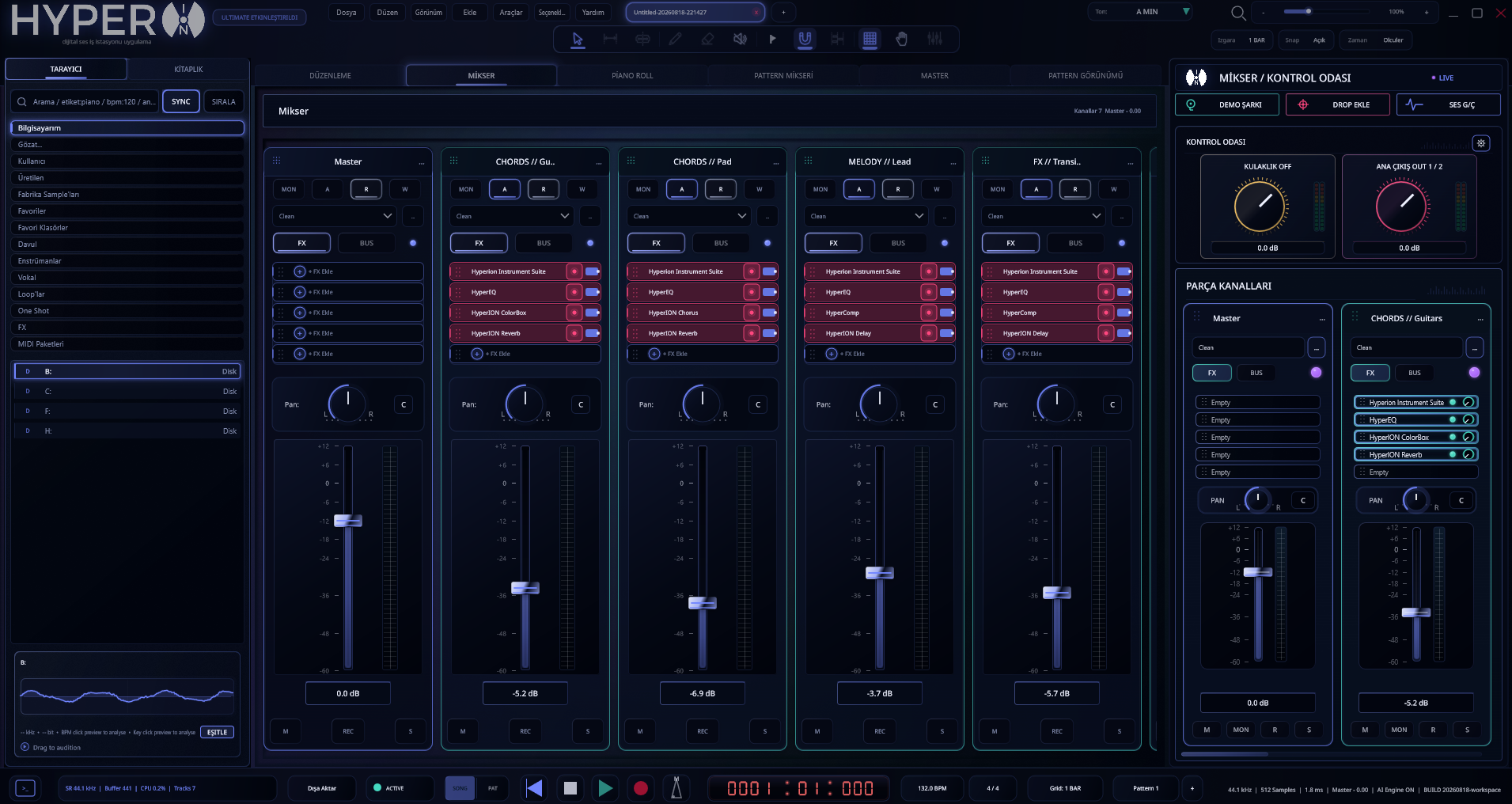Click the Master strip volume fader handle

click(348, 521)
